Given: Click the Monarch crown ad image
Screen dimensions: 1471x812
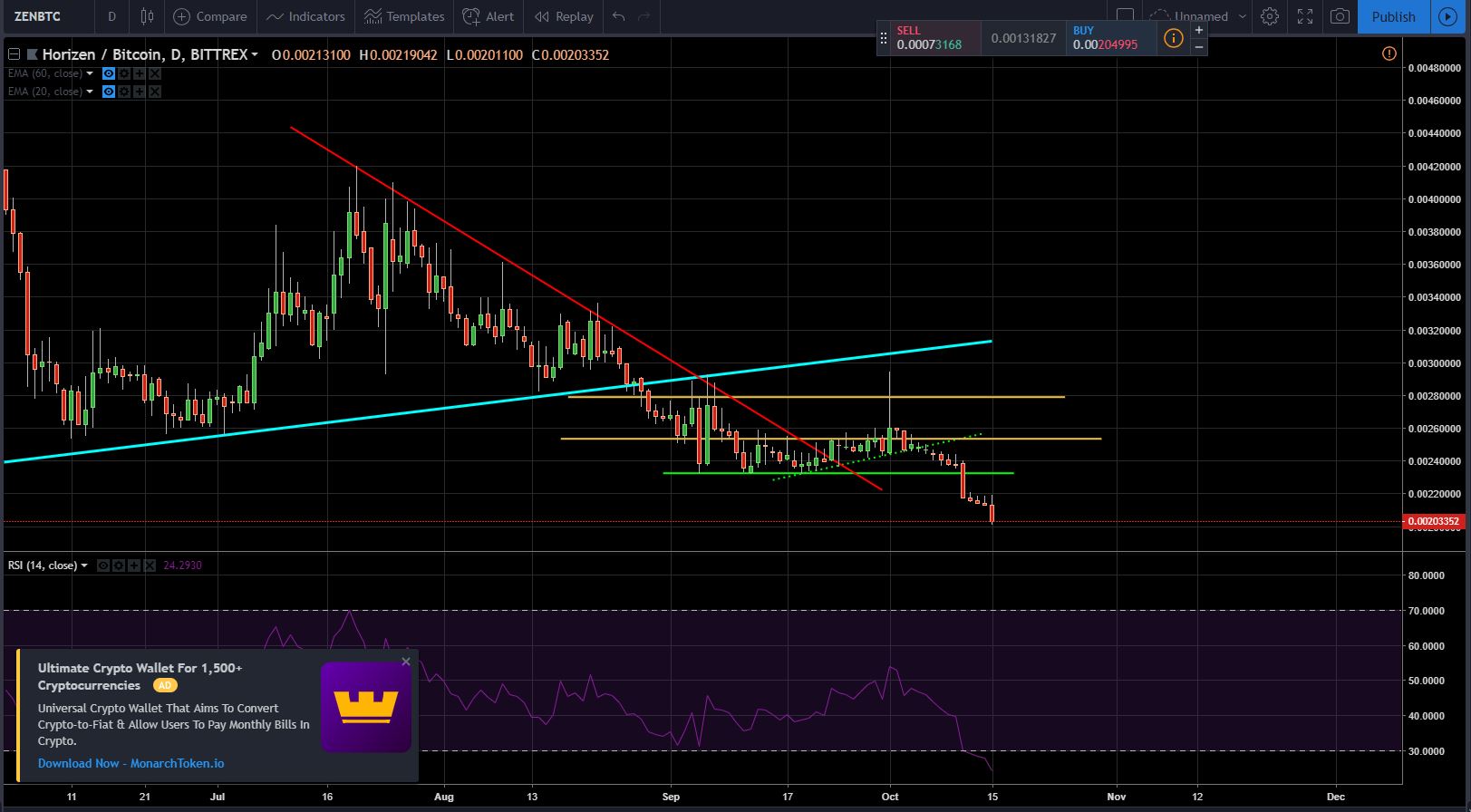Looking at the screenshot, I should (366, 707).
